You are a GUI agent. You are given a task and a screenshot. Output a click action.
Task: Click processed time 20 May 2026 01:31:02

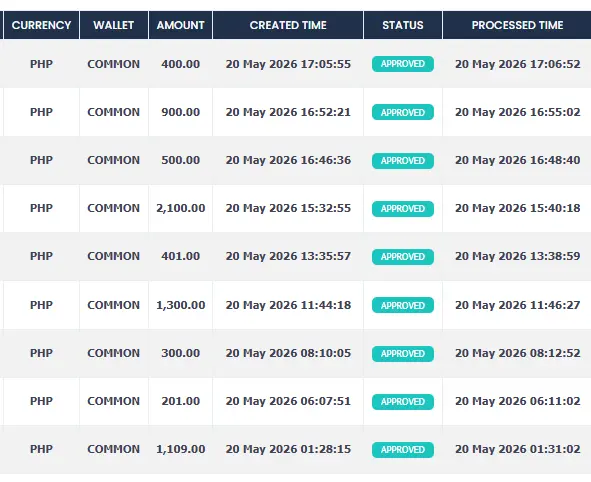518,449
